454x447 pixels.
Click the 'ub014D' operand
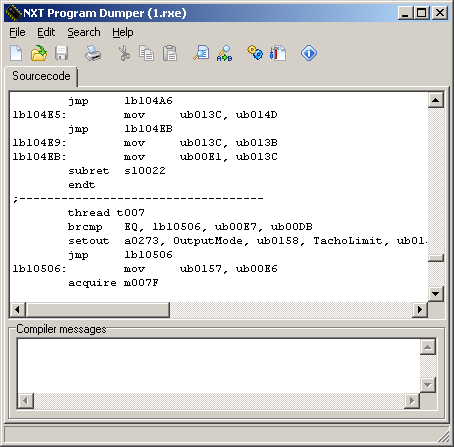click(x=257, y=115)
